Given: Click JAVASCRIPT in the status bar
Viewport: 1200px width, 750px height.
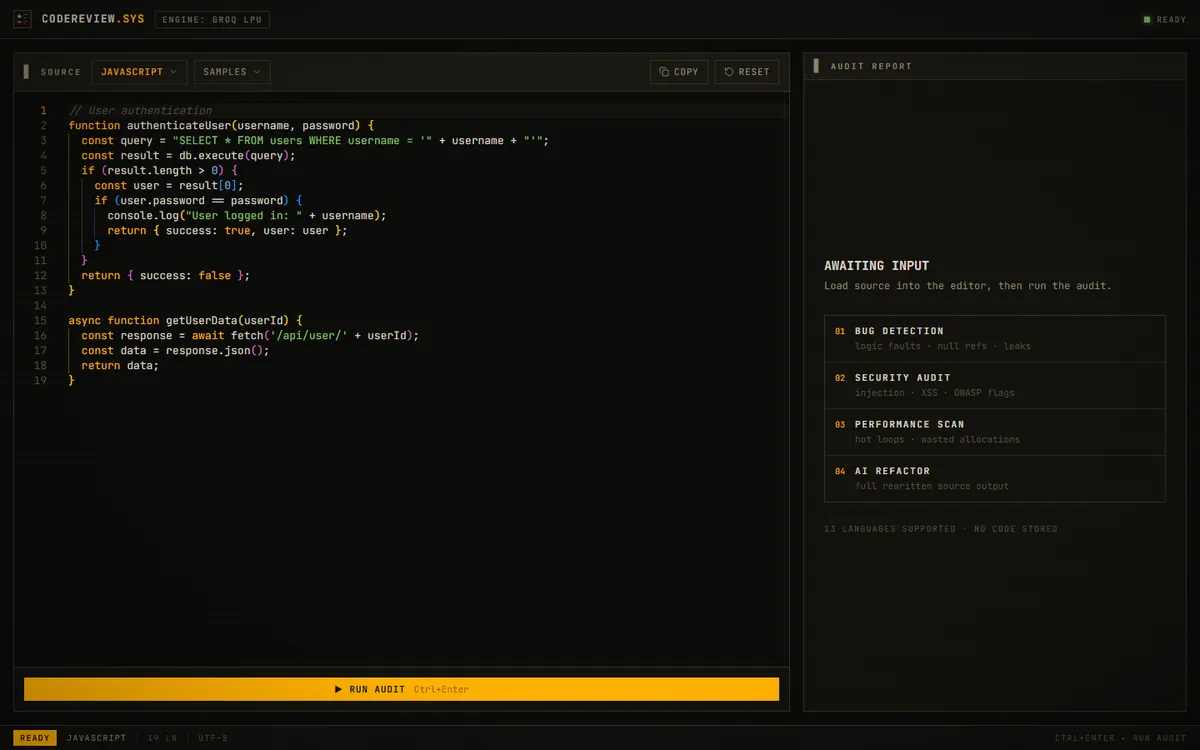Looking at the screenshot, I should click(97, 738).
